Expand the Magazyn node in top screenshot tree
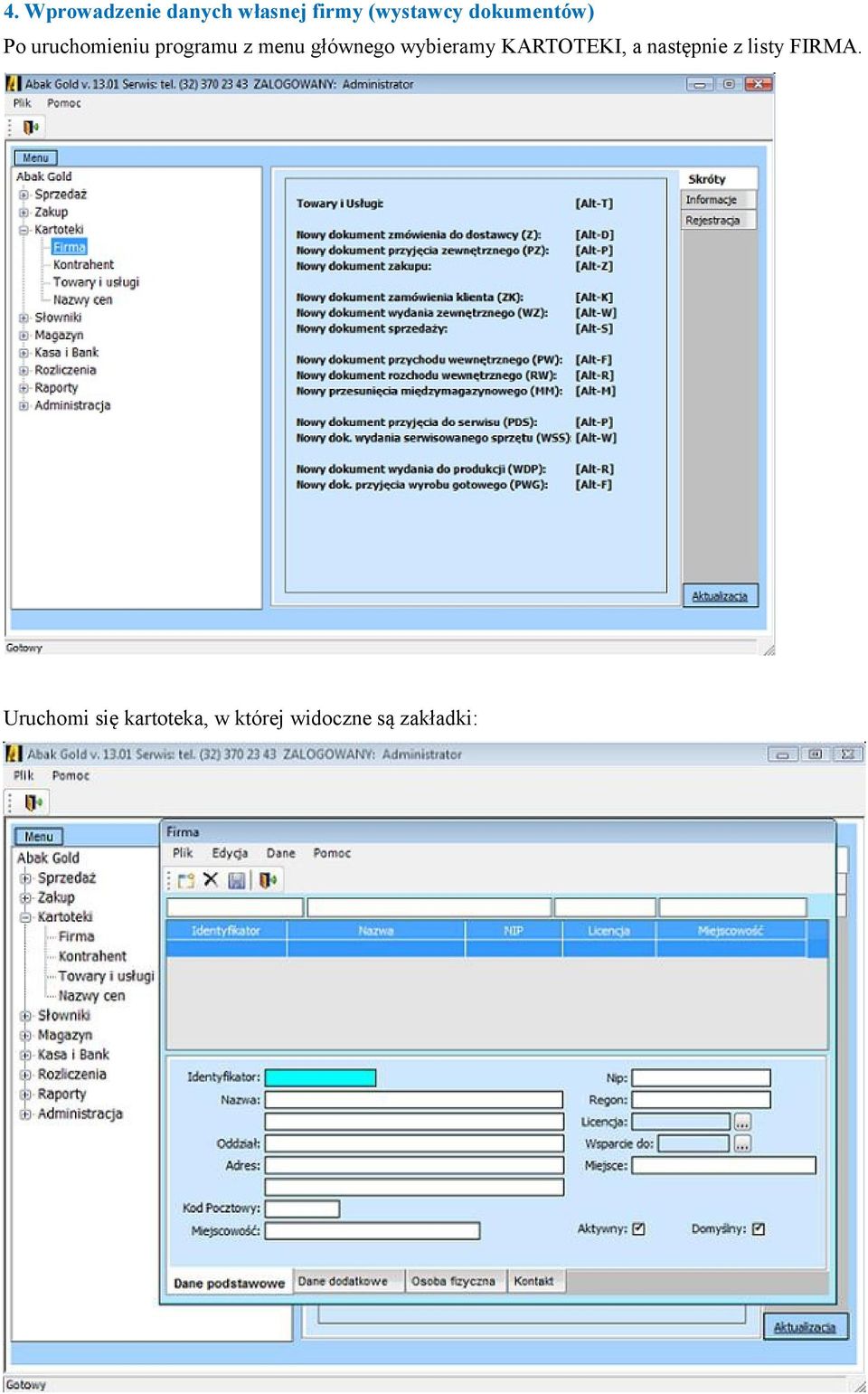Viewport: 868px width, 1394px height. 24,336
